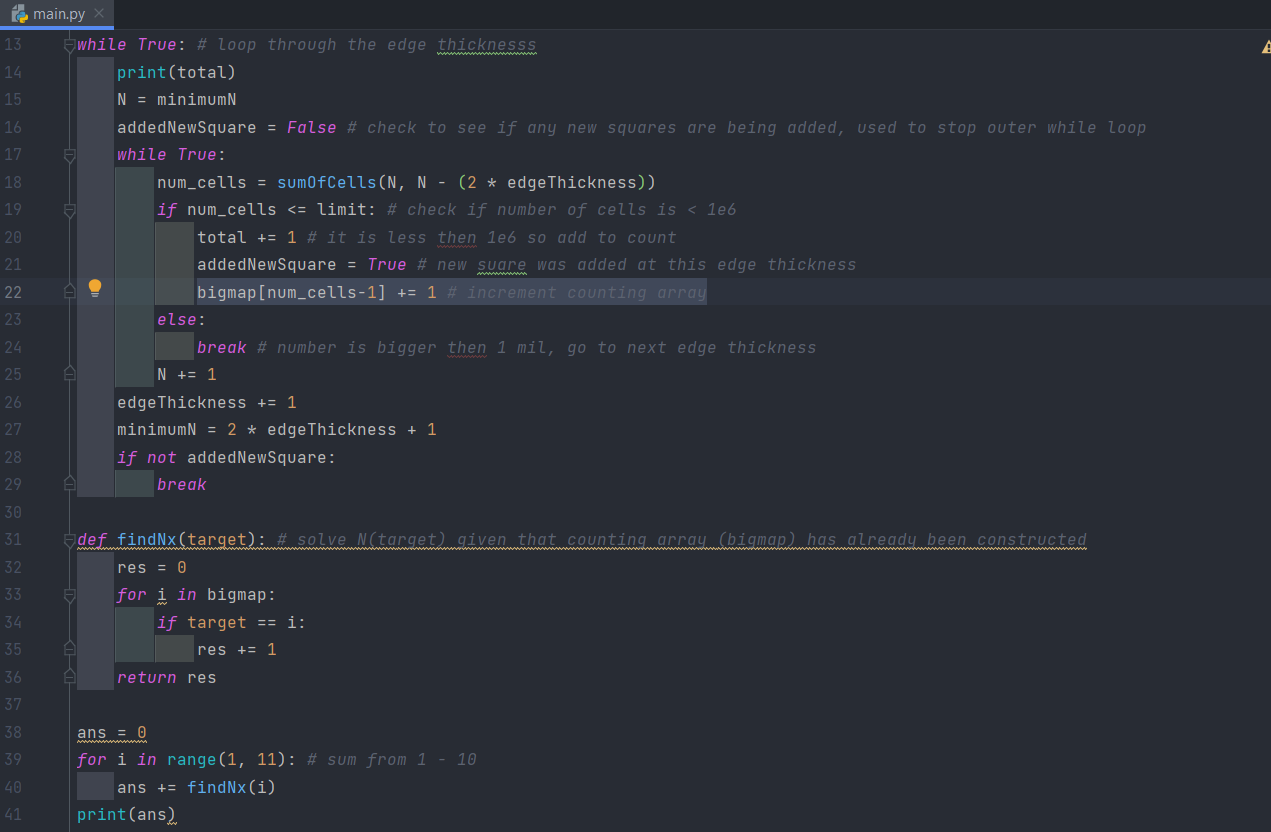Viewport: 1271px width, 832px height.
Task: Click the fold end marker on line 25
Action: pos(69,374)
